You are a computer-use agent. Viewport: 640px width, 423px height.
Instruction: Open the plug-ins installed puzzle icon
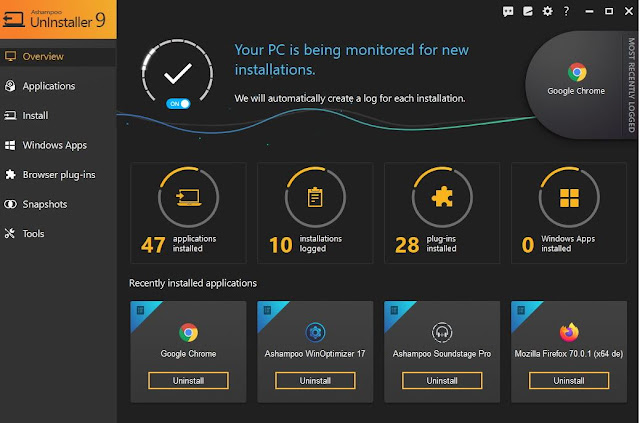(442, 197)
